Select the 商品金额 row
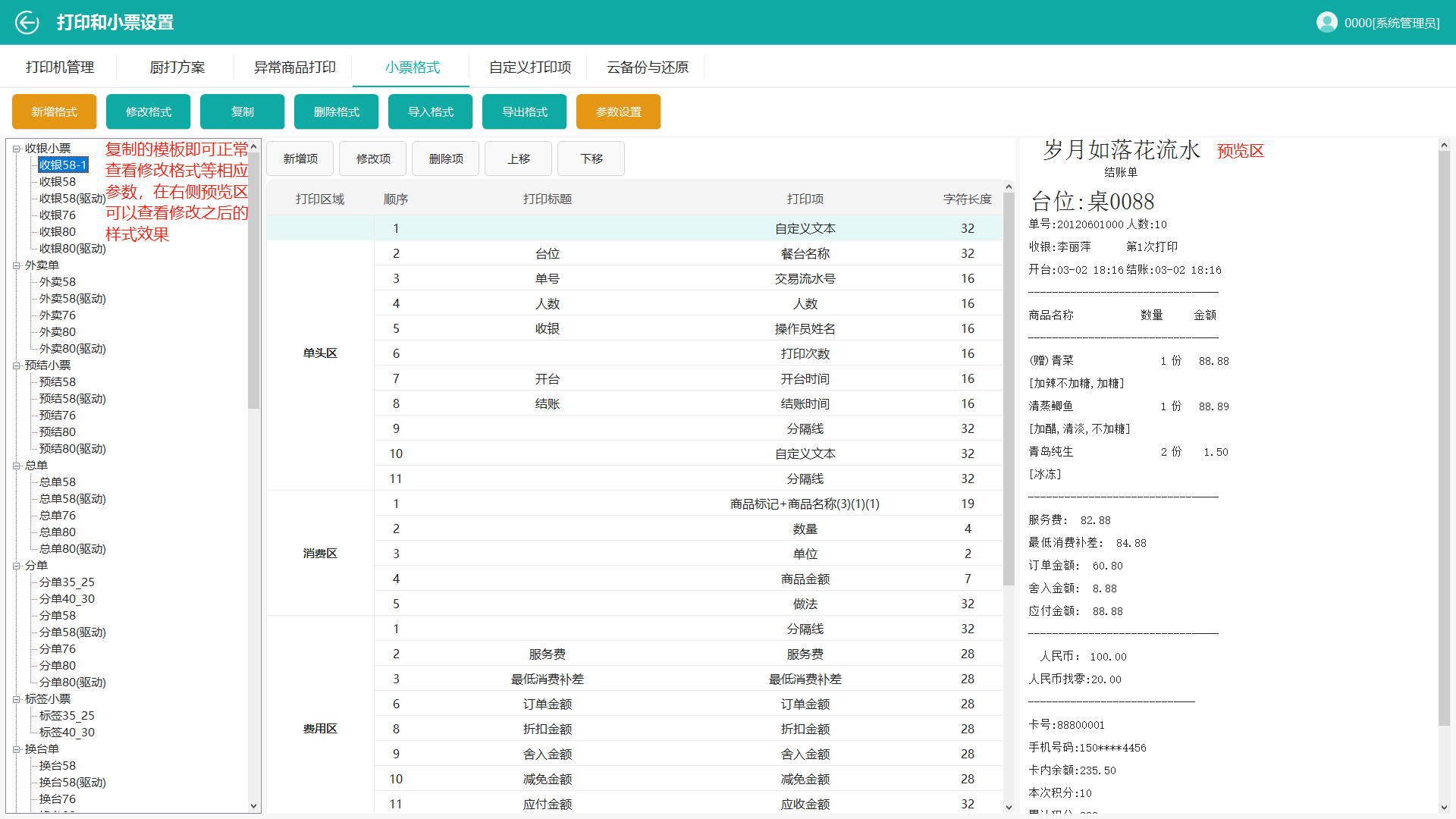 [x=689, y=579]
